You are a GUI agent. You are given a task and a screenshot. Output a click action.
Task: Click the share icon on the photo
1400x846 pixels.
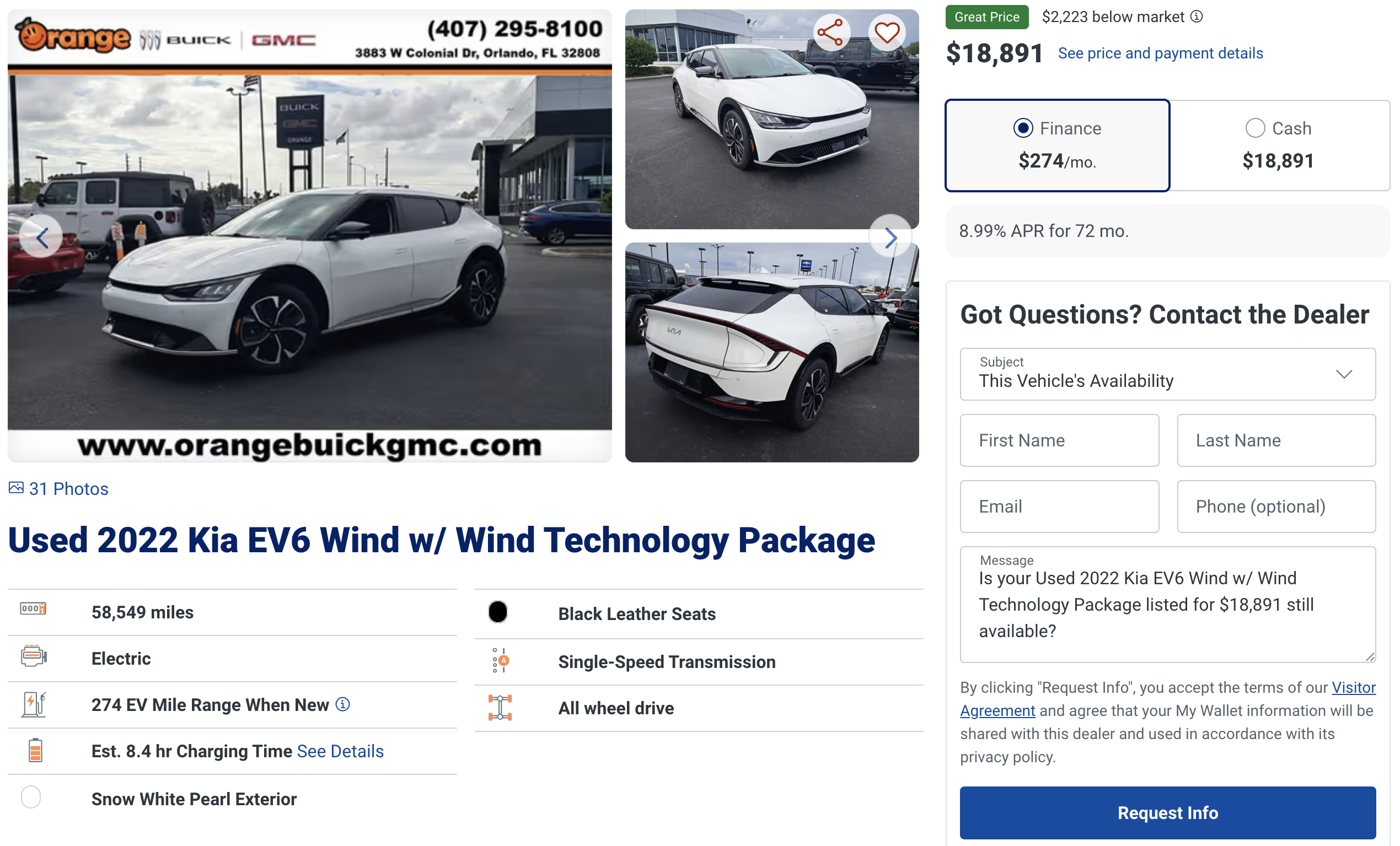tap(830, 33)
